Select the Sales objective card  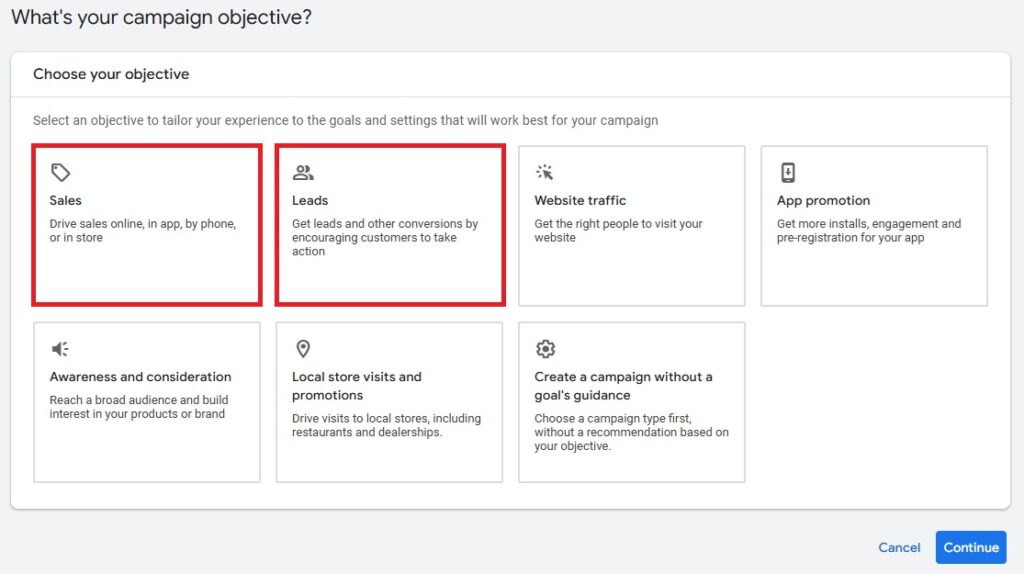(147, 225)
